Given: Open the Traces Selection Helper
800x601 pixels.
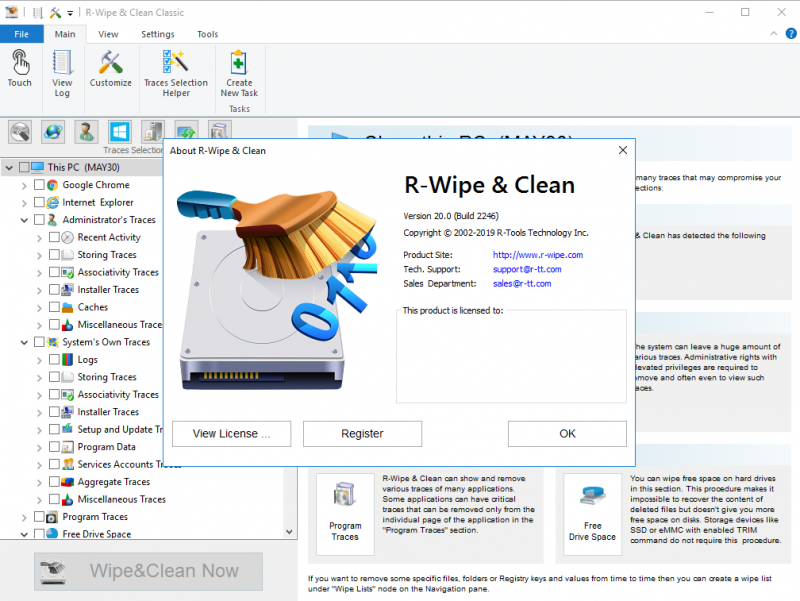Looking at the screenshot, I should (175, 72).
